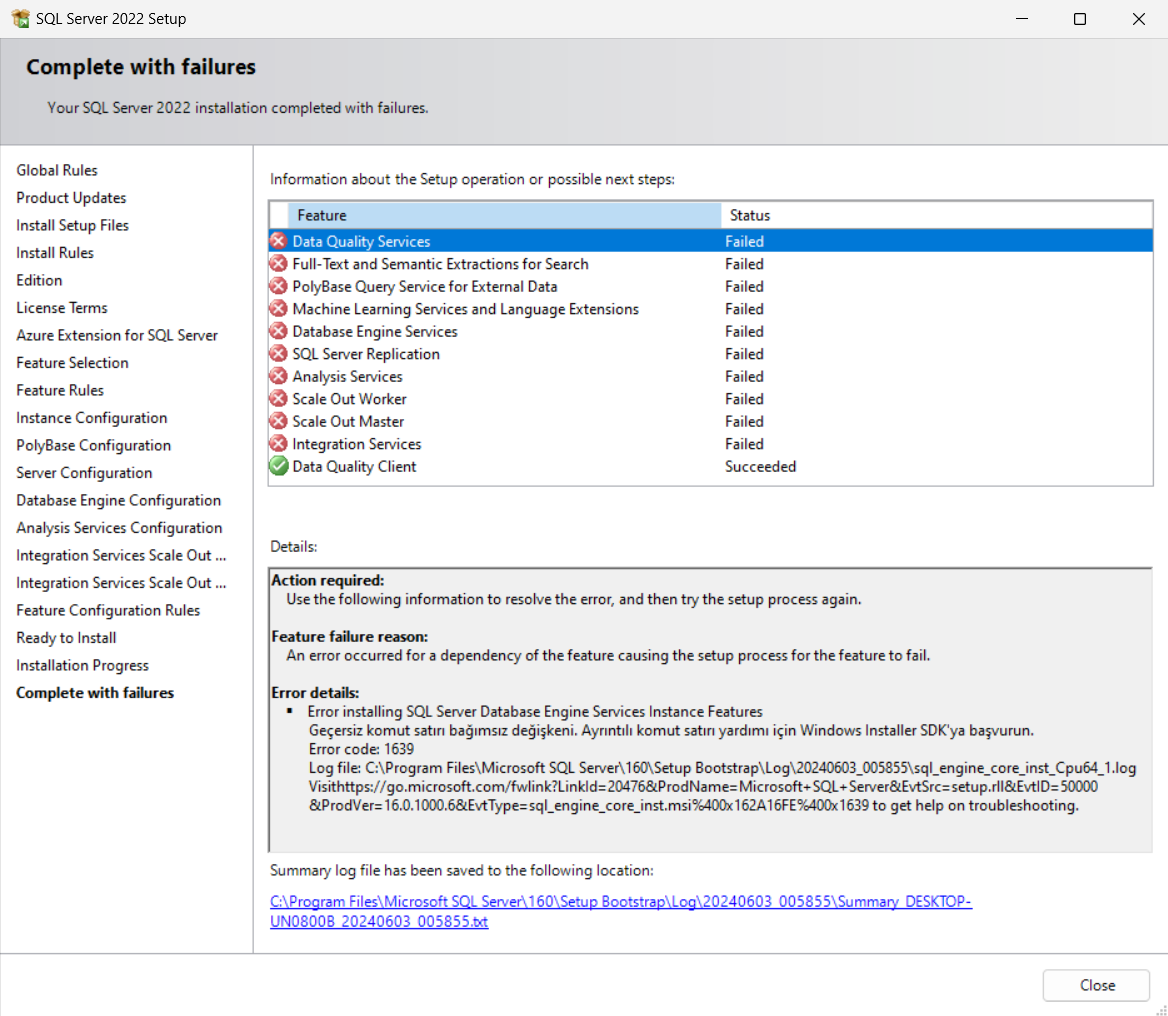
Task: Click Server Configuration step
Action: 84,473
